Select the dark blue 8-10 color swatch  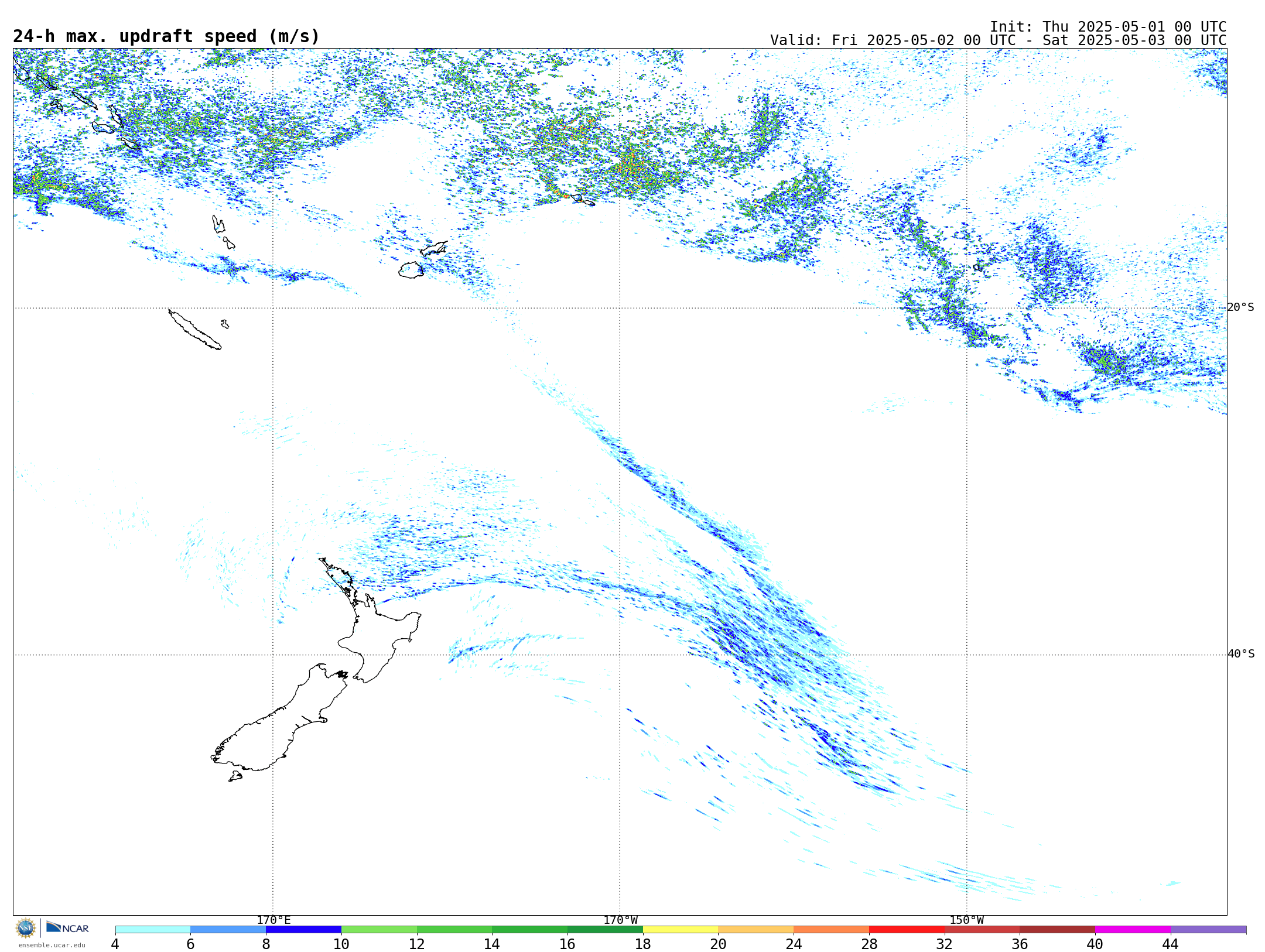(304, 930)
